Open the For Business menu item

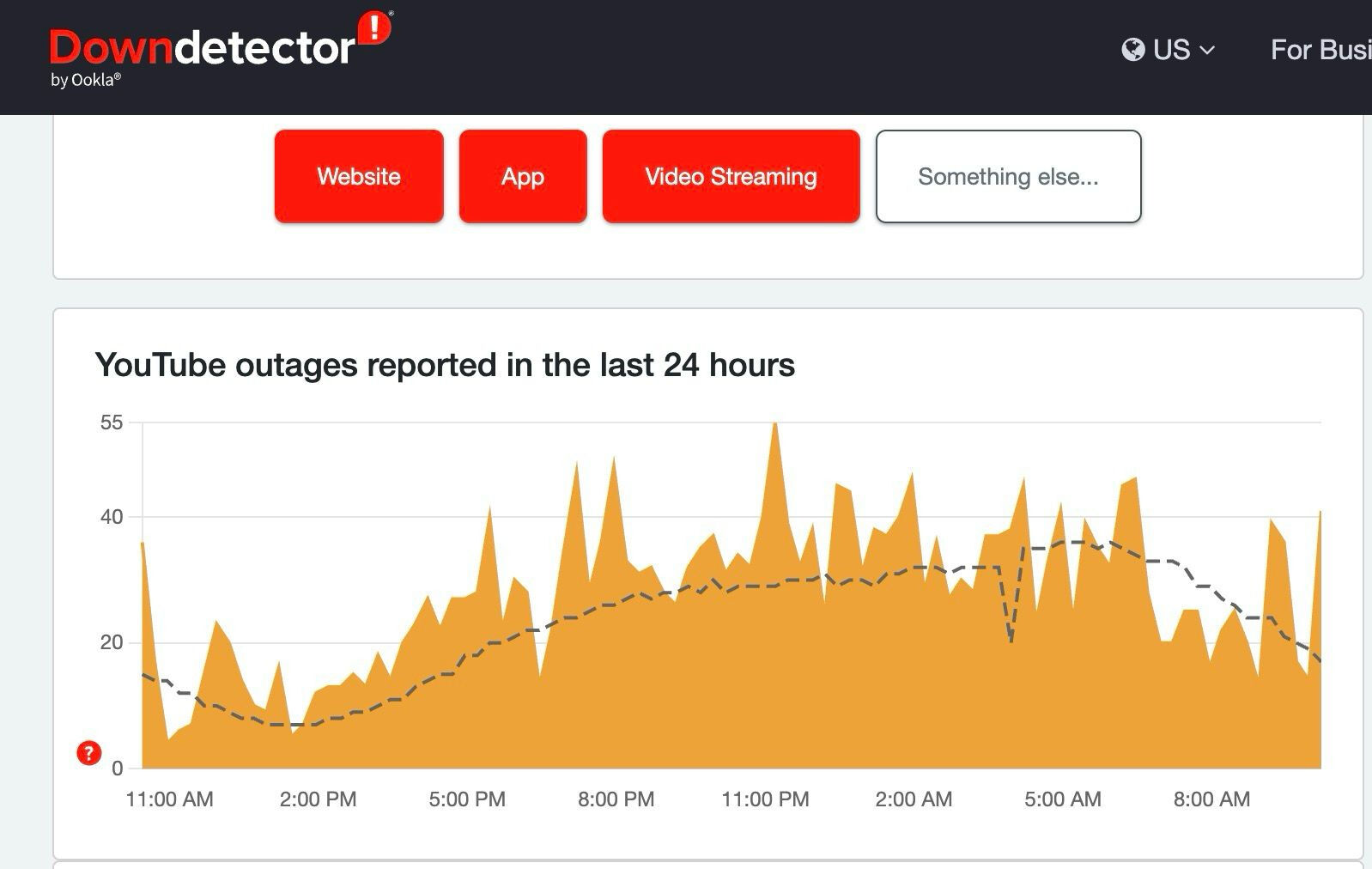pyautogui.click(x=1320, y=50)
